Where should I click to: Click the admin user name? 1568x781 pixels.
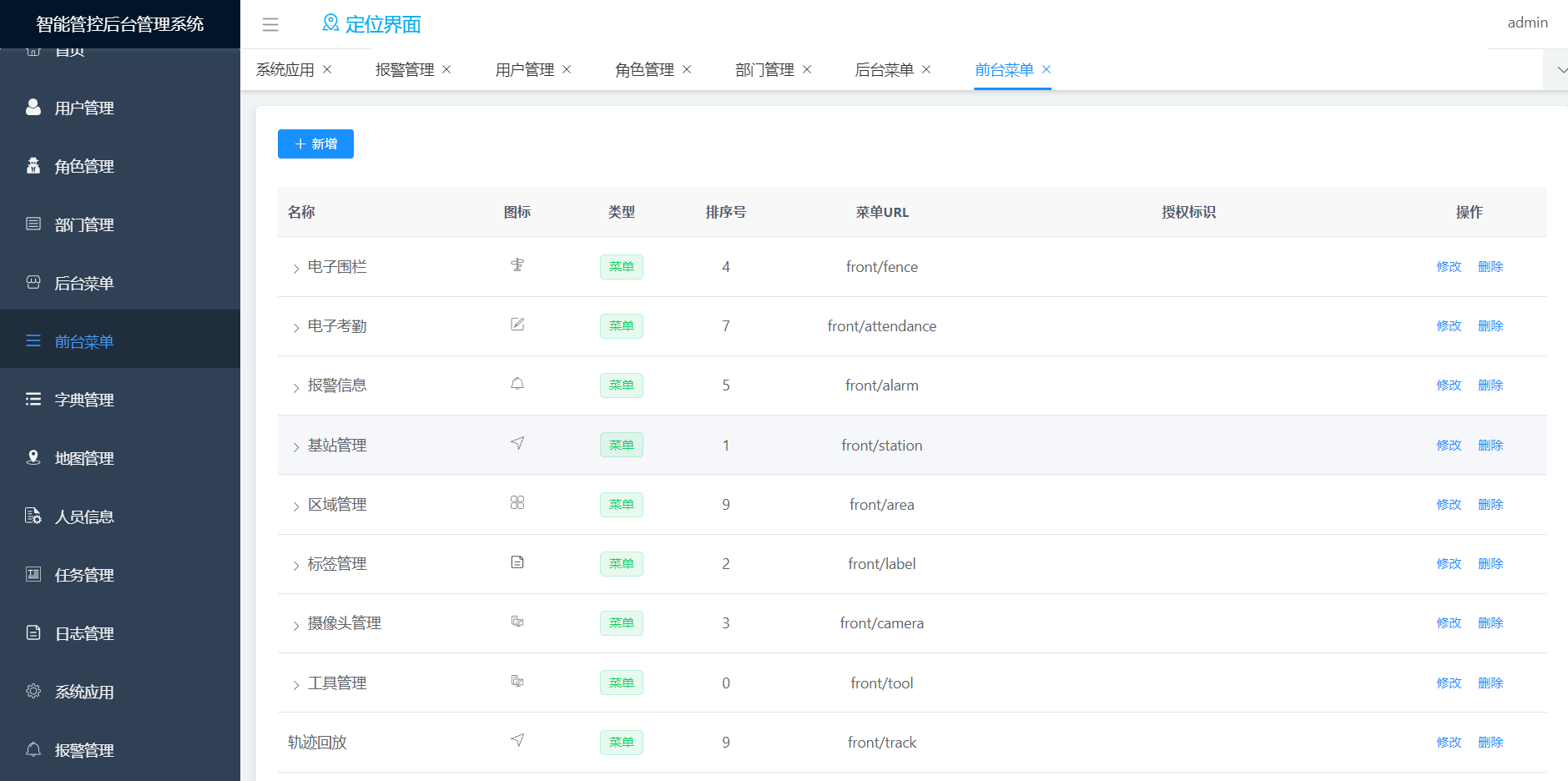tap(1527, 23)
